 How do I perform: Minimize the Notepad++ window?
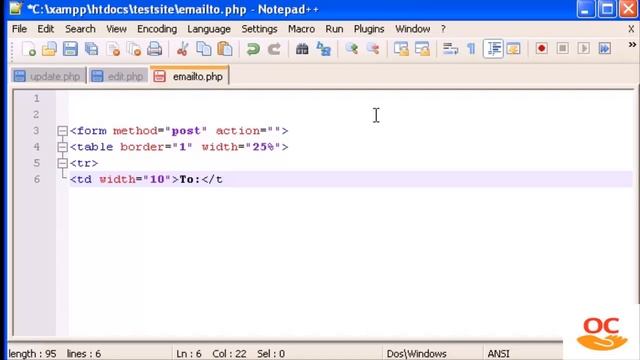pyautogui.click(x=585, y=9)
